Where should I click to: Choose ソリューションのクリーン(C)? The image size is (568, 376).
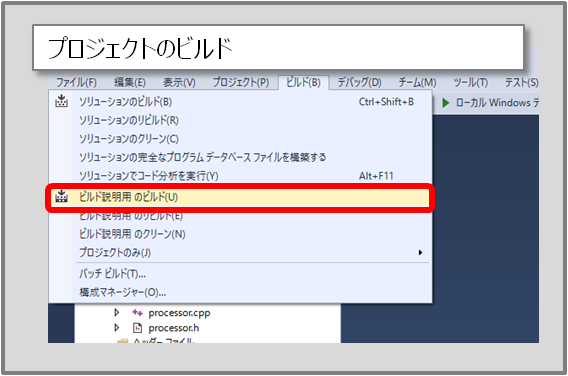[x=240, y=139]
